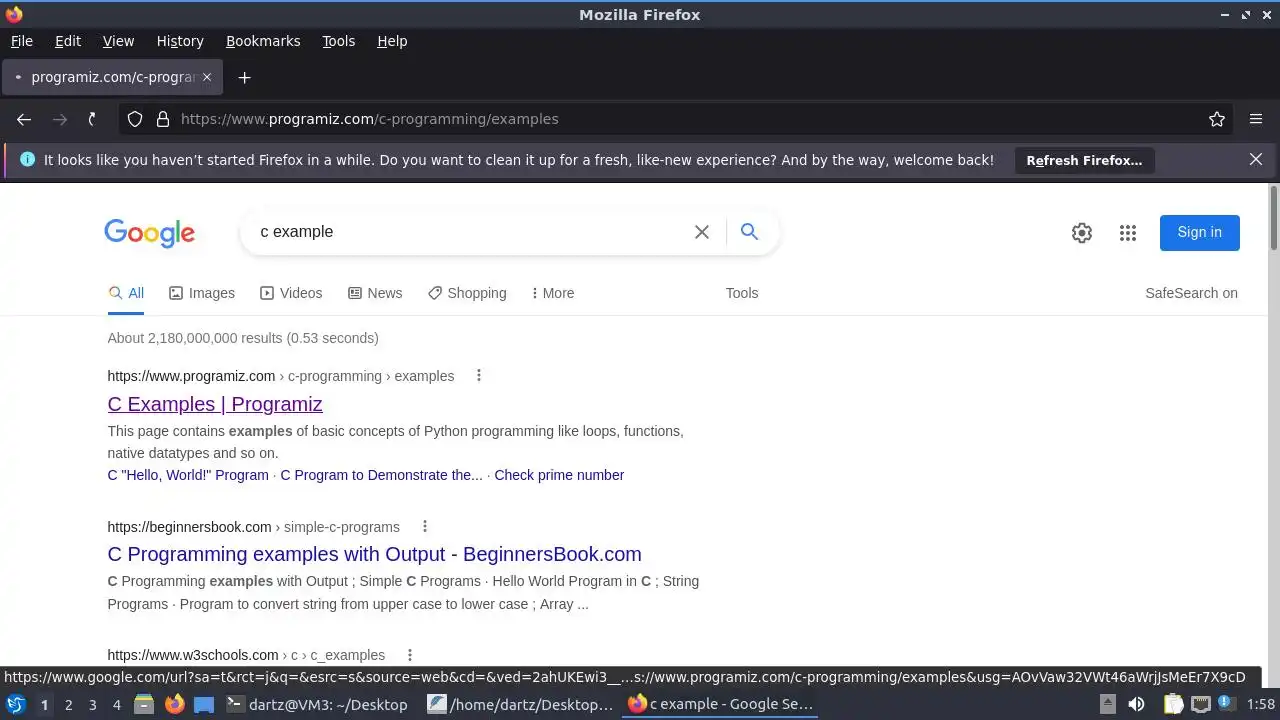Select the c example - Google Search taskbar entry
1280x720 pixels.
(721, 704)
